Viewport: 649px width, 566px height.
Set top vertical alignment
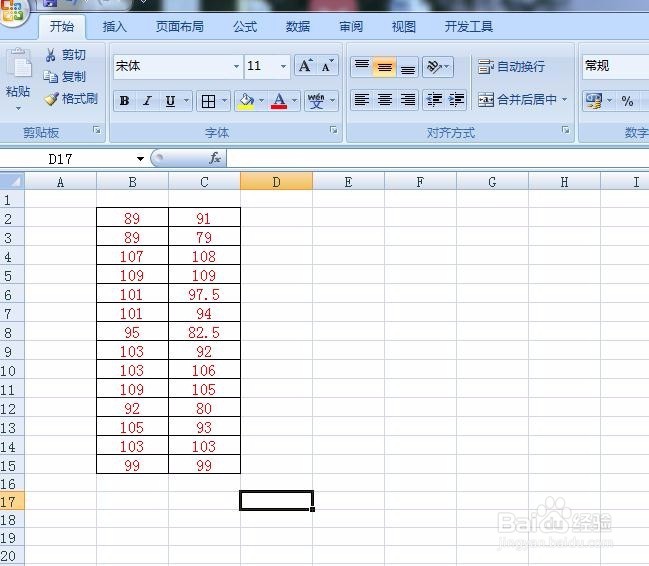[x=362, y=66]
